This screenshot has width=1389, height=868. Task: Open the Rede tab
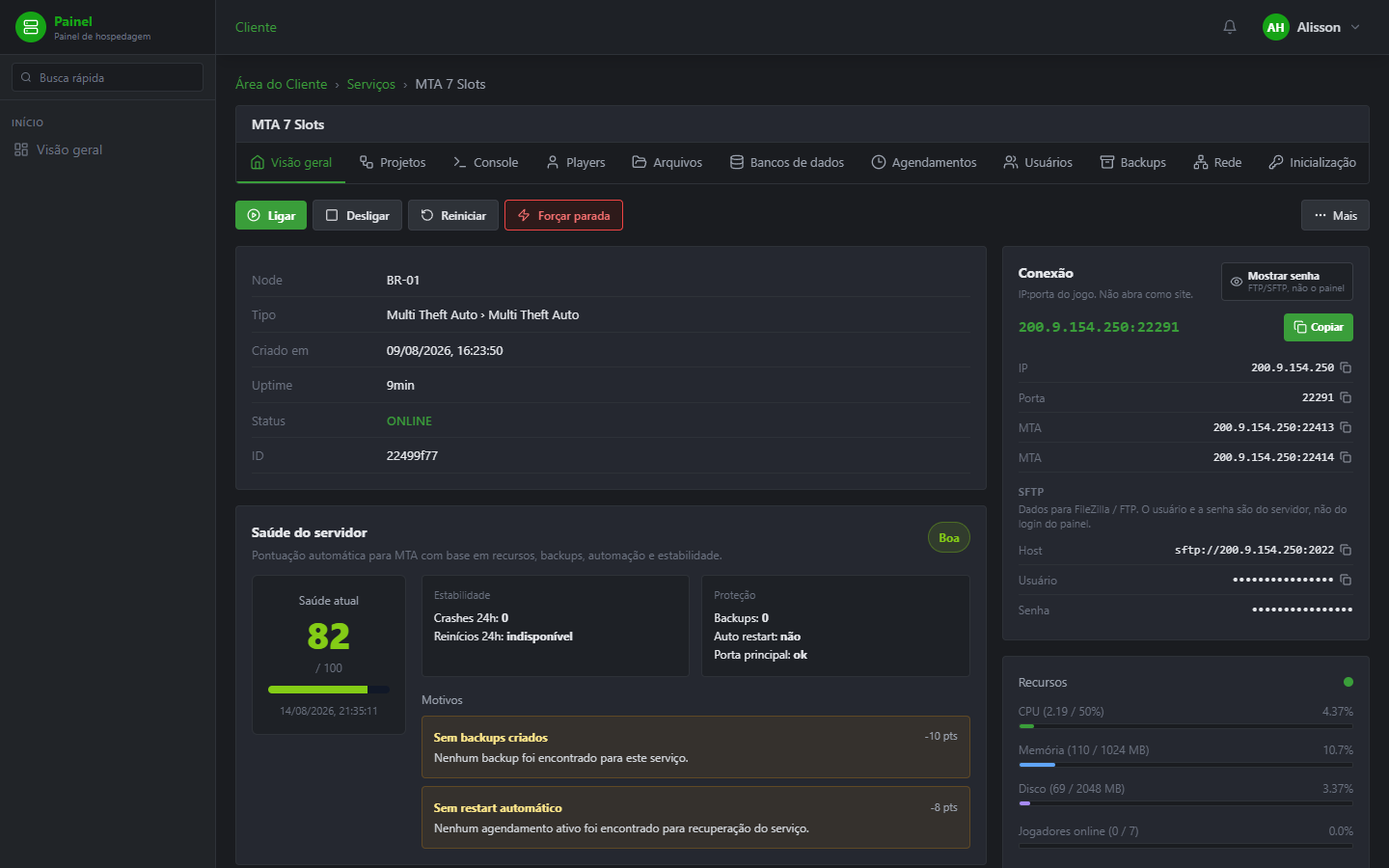click(x=1217, y=162)
